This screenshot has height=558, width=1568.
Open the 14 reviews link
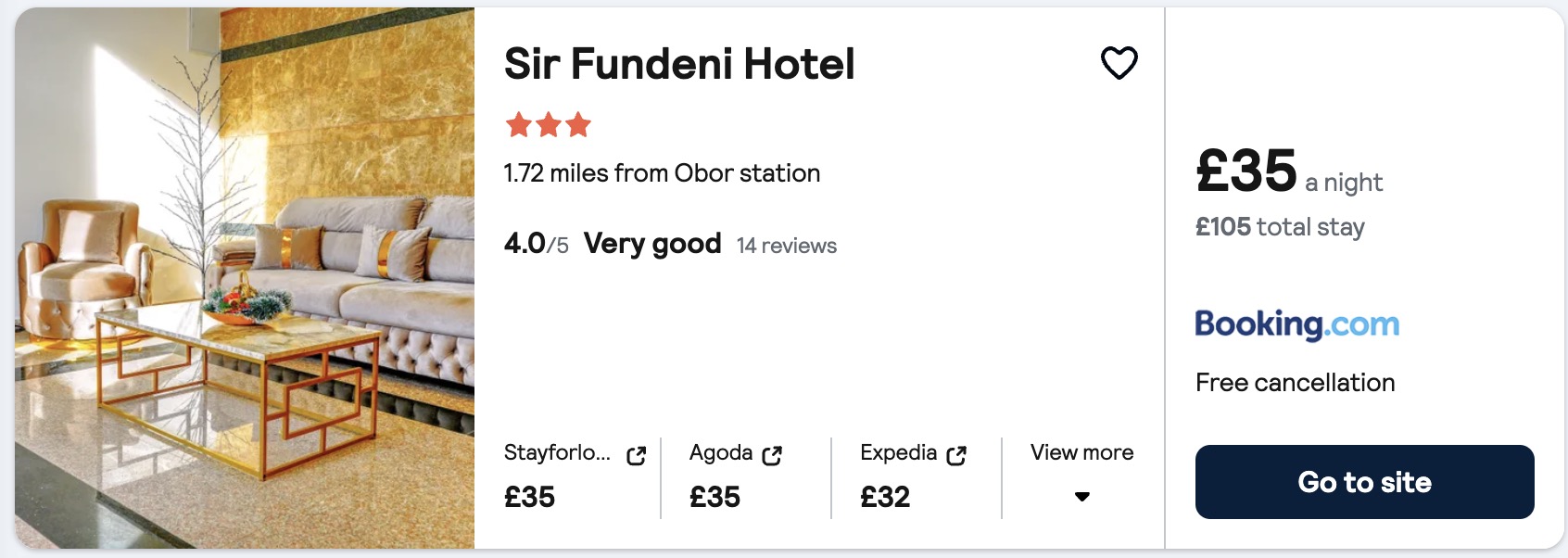pos(787,246)
